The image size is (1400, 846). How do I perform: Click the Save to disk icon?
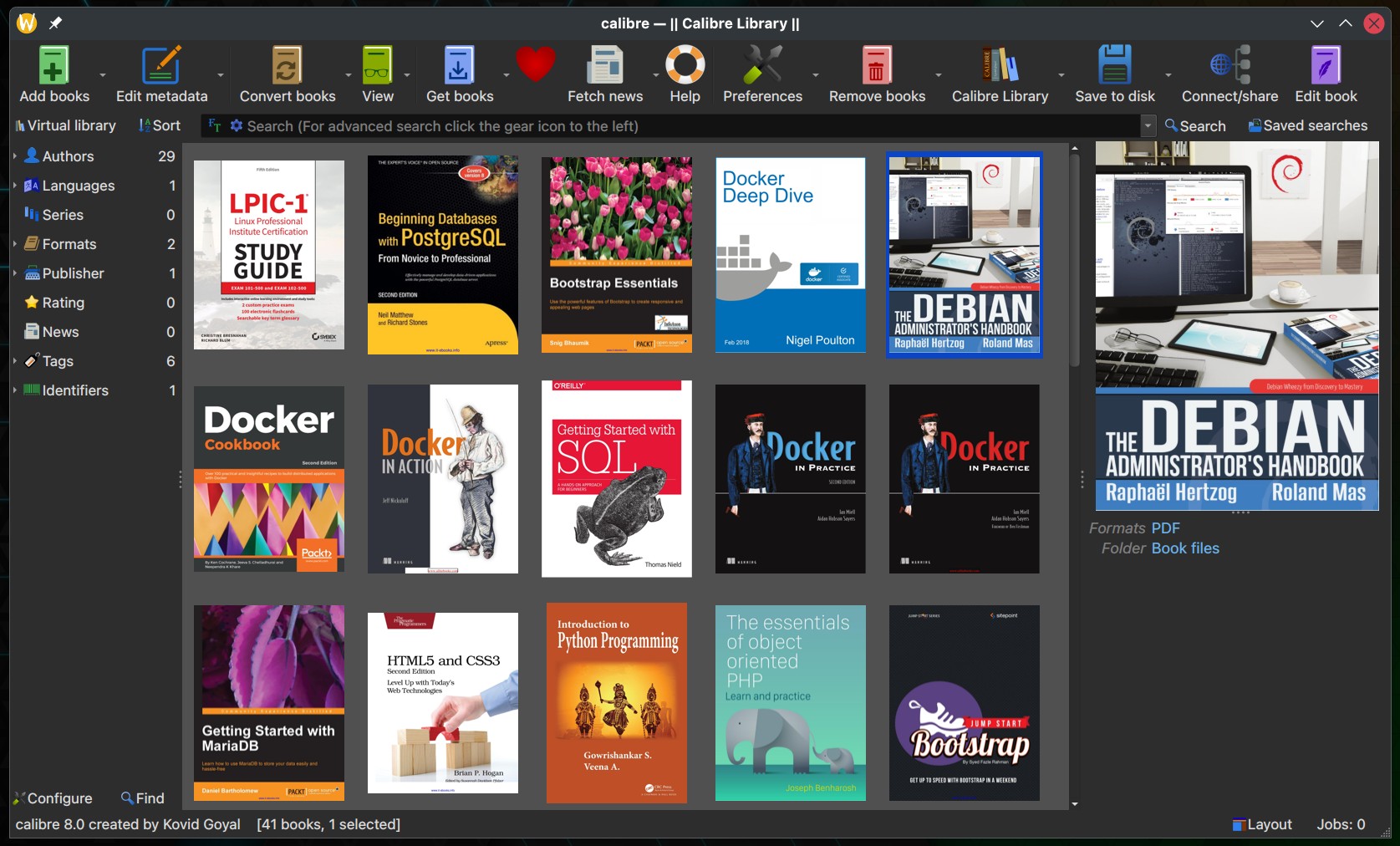1114,65
